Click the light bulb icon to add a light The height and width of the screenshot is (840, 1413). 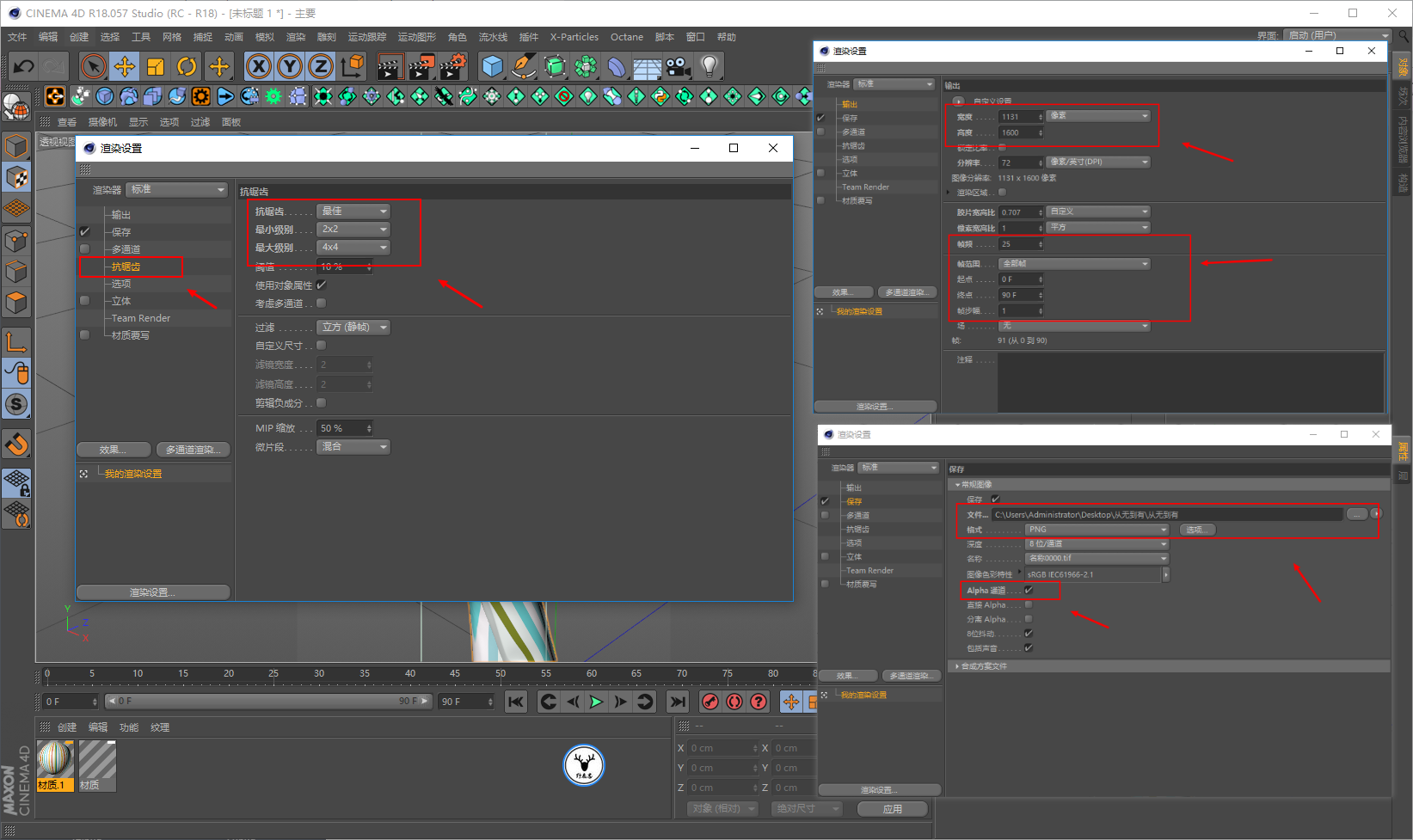(709, 66)
